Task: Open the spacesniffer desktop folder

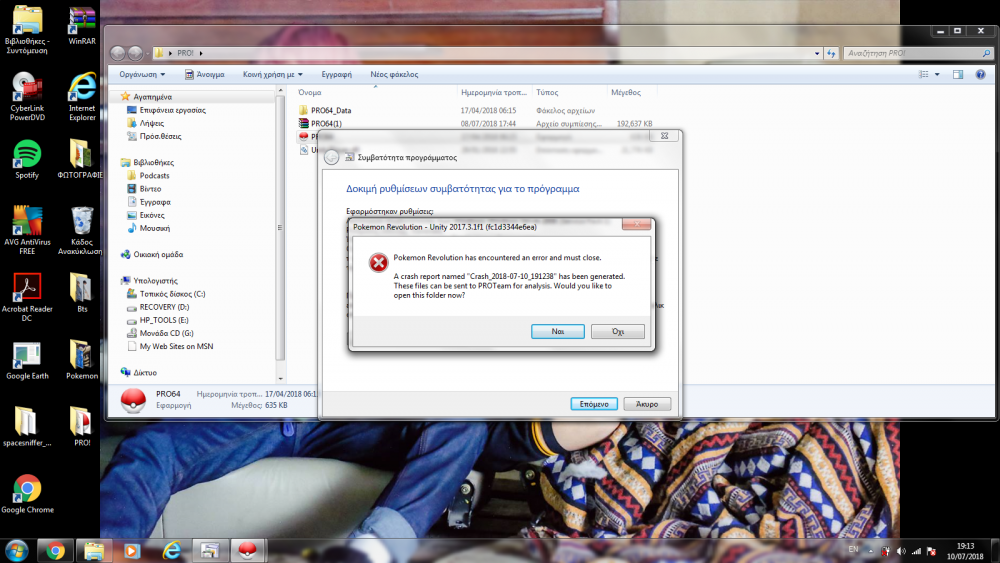Action: point(27,427)
